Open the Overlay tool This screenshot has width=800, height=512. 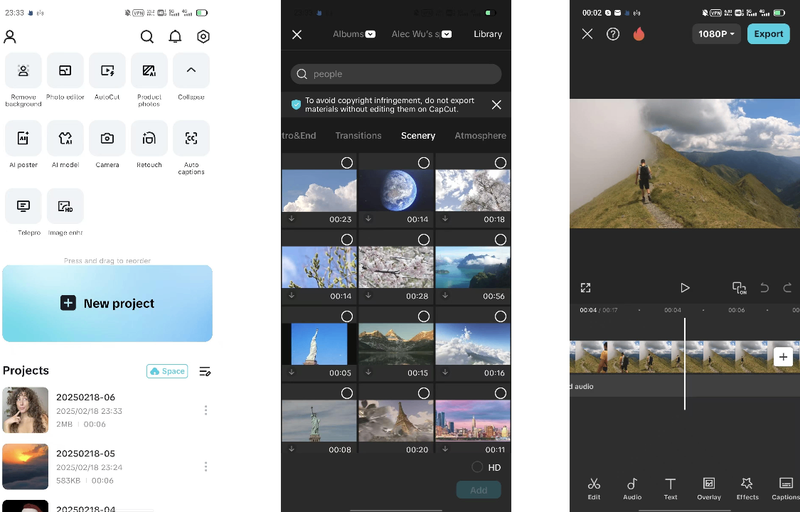tap(709, 489)
